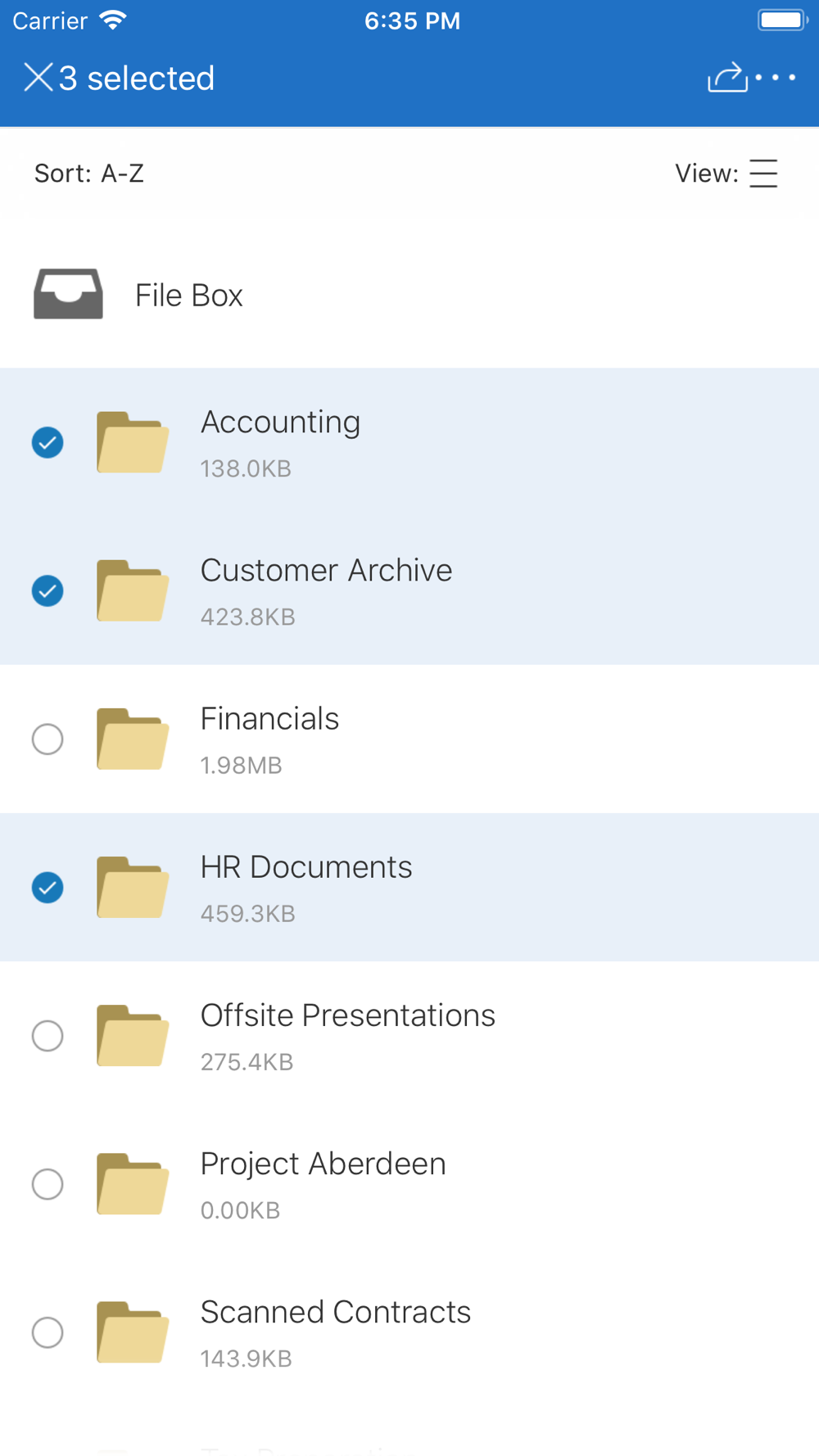Switch layout with the list view icon

(763, 174)
